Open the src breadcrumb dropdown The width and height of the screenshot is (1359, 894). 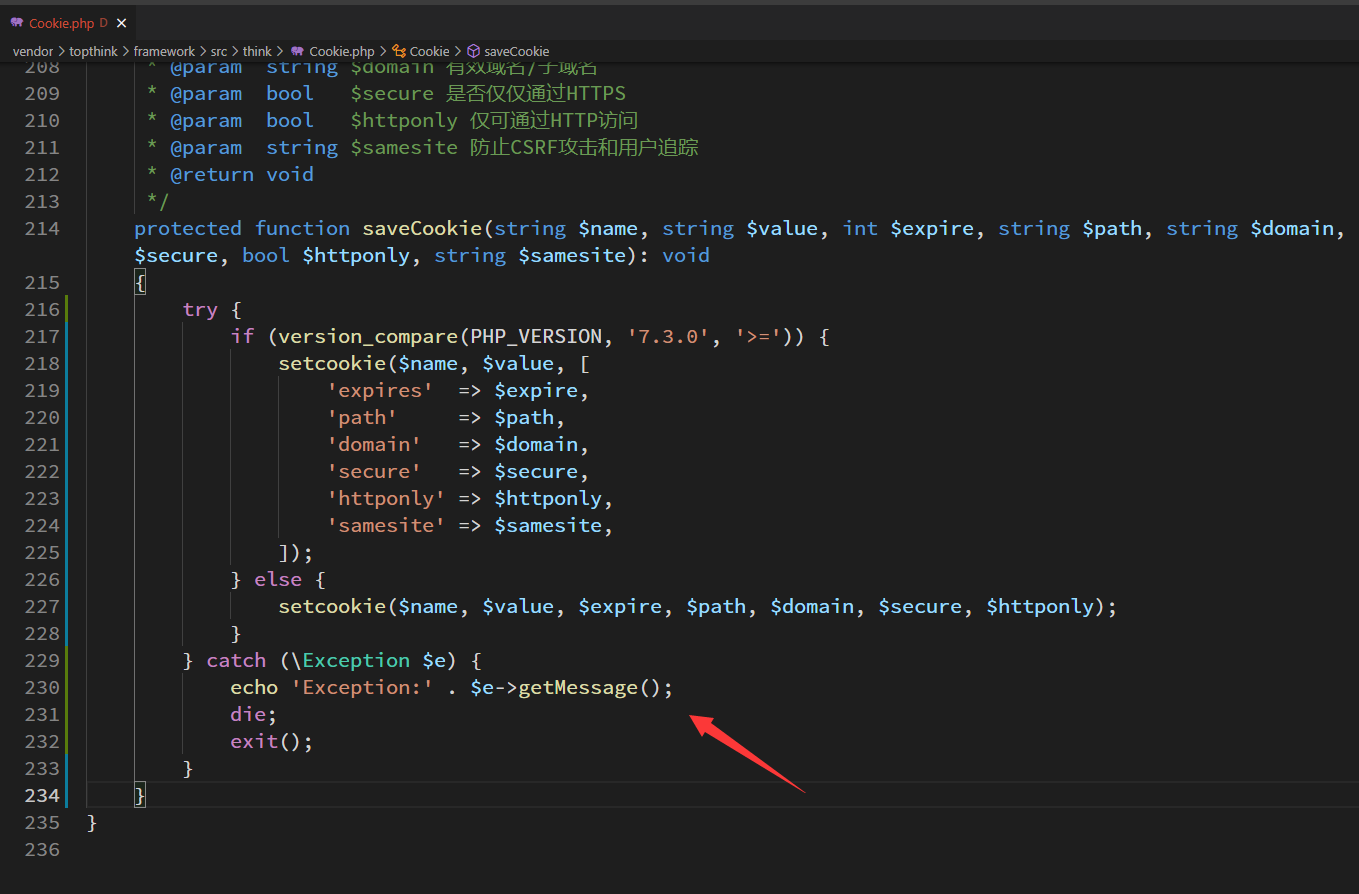[x=218, y=51]
